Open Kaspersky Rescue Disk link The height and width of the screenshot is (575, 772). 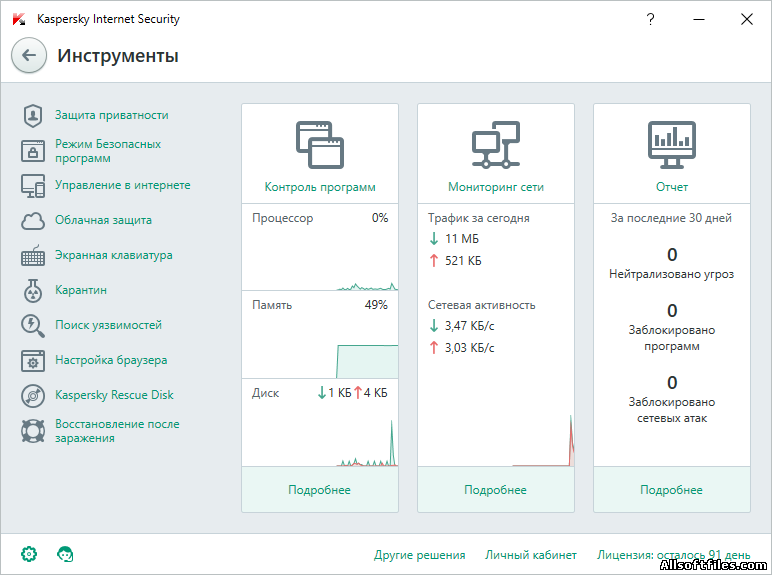tap(114, 395)
